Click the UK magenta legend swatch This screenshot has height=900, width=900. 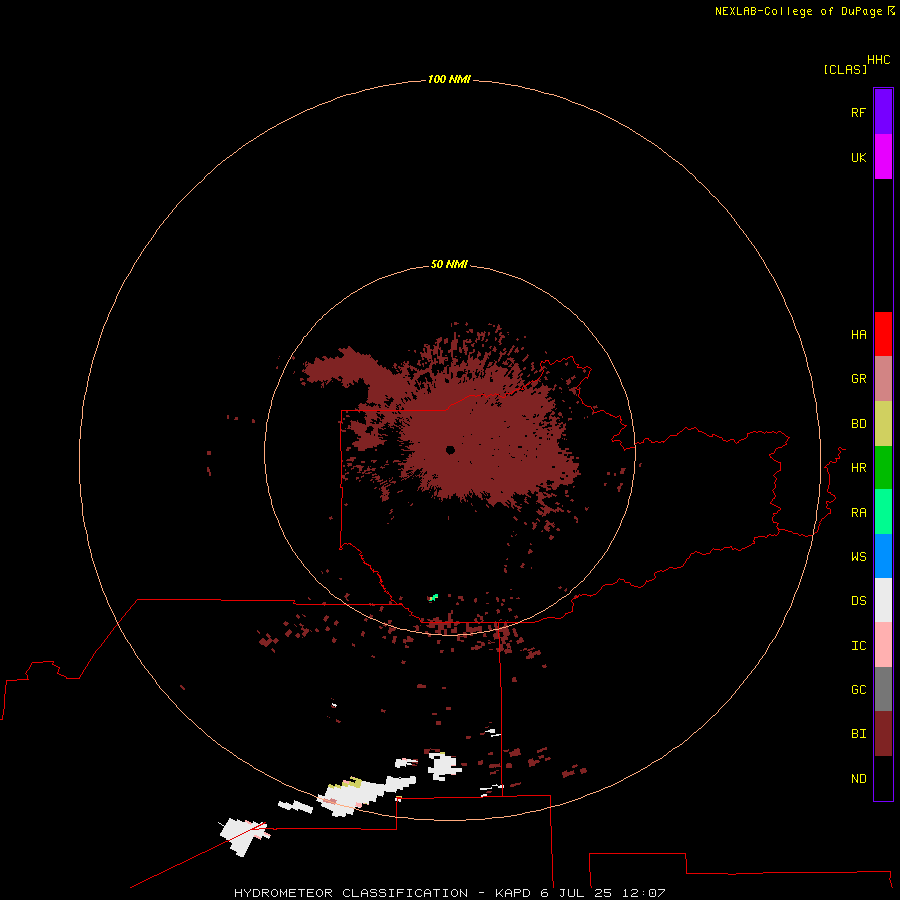tap(883, 157)
